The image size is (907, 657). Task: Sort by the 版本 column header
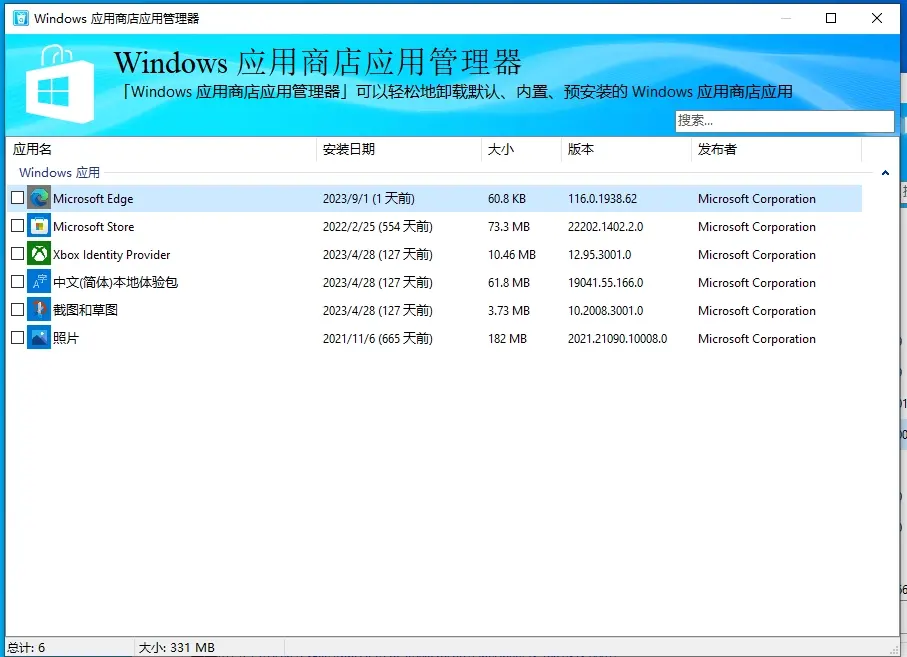click(x=626, y=149)
